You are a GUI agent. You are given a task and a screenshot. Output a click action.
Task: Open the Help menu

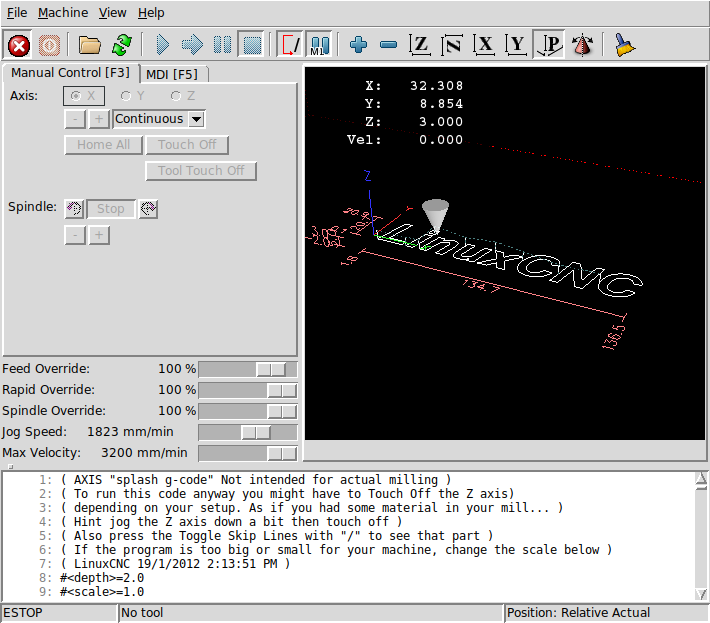(x=151, y=13)
